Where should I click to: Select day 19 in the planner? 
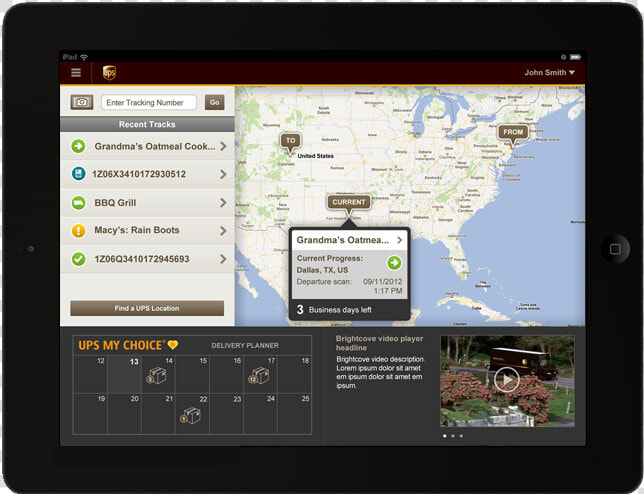90,414
